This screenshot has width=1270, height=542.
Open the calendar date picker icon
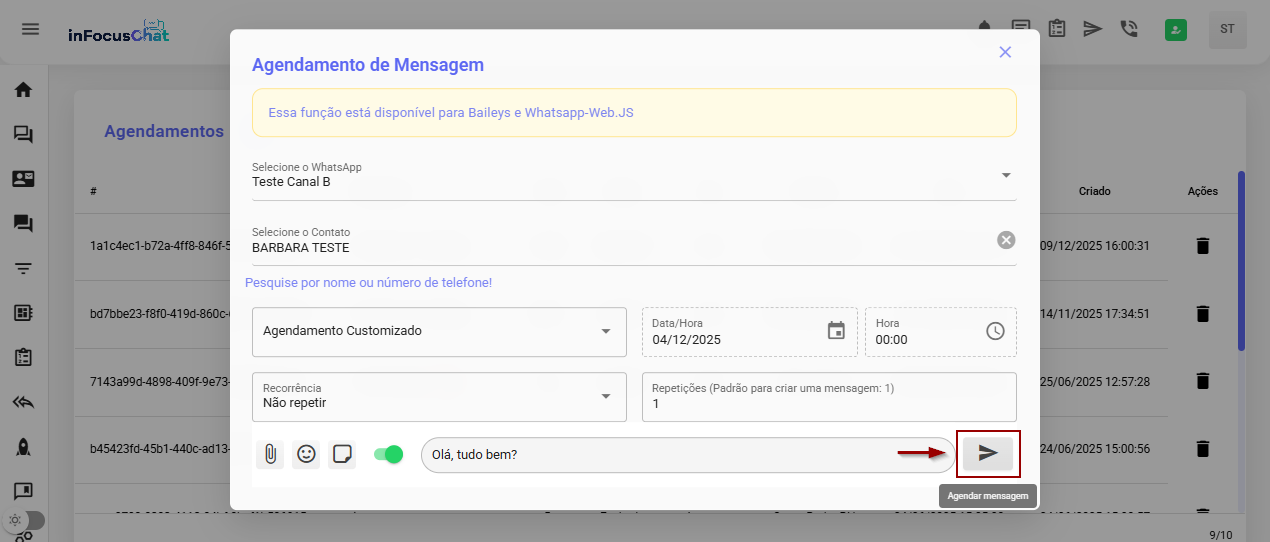pos(836,331)
